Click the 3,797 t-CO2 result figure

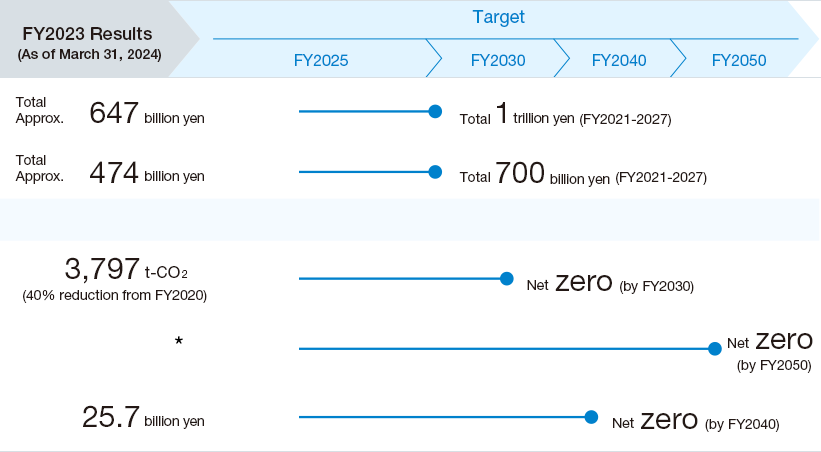(x=126, y=269)
